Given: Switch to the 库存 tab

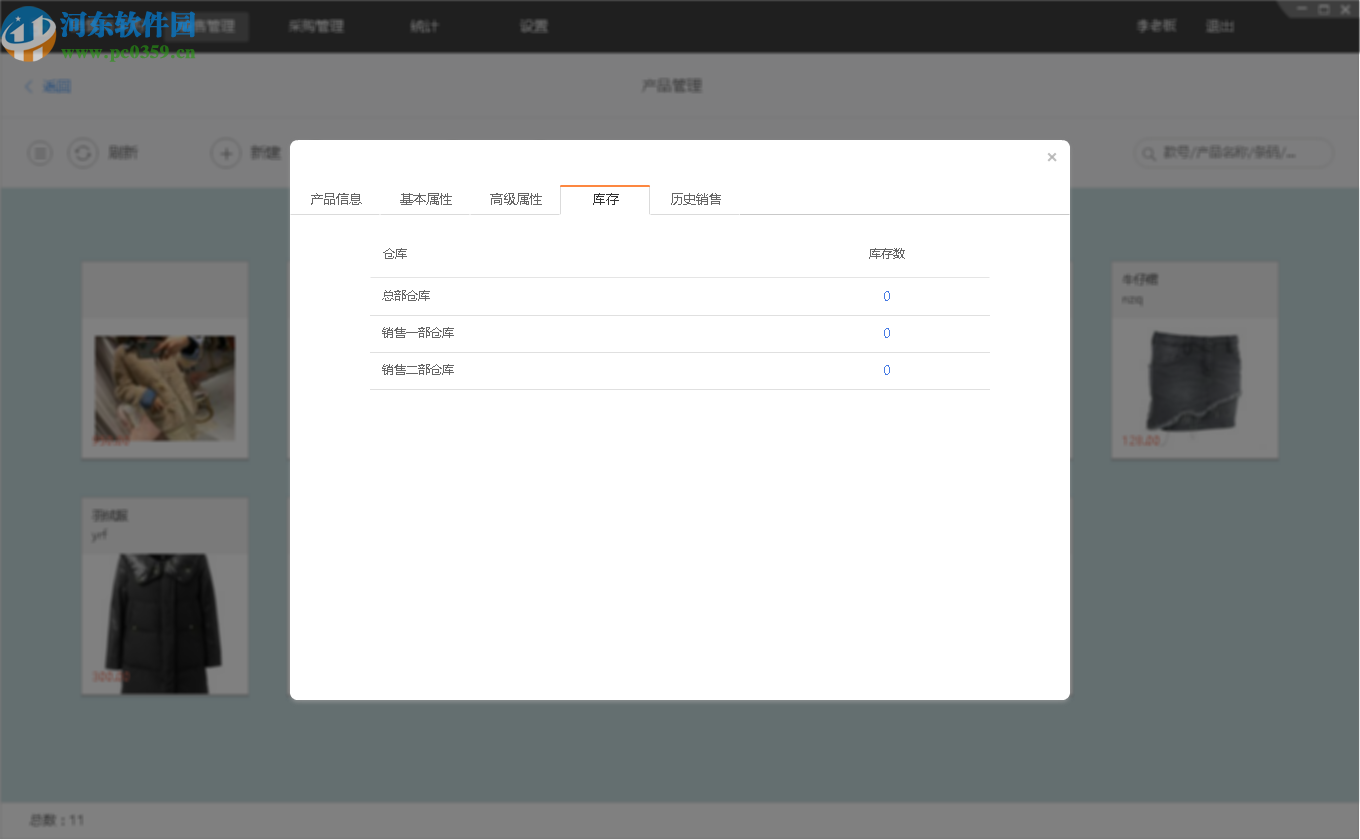Looking at the screenshot, I should click(x=604, y=199).
